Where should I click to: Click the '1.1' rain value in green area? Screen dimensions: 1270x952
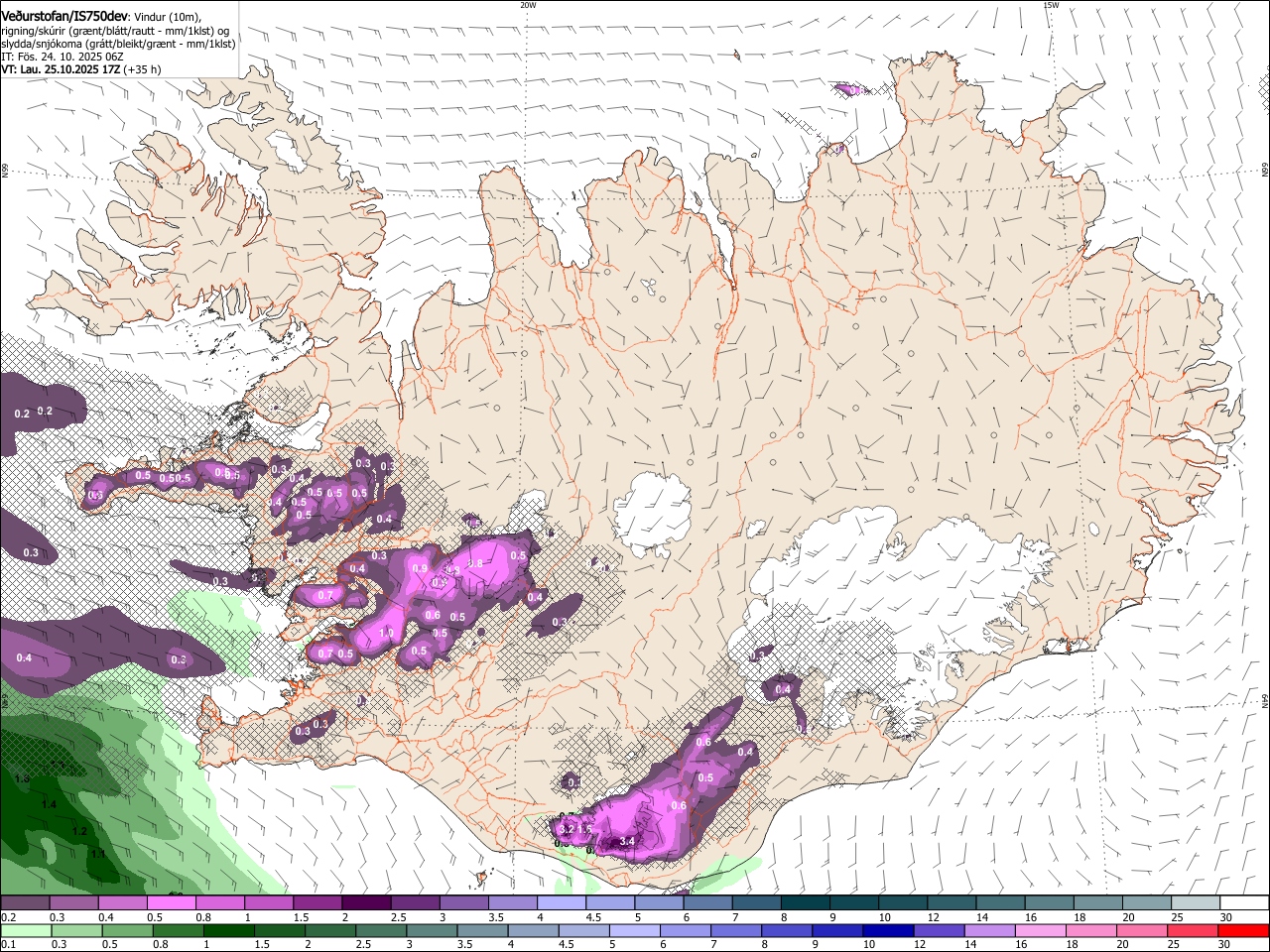click(98, 854)
